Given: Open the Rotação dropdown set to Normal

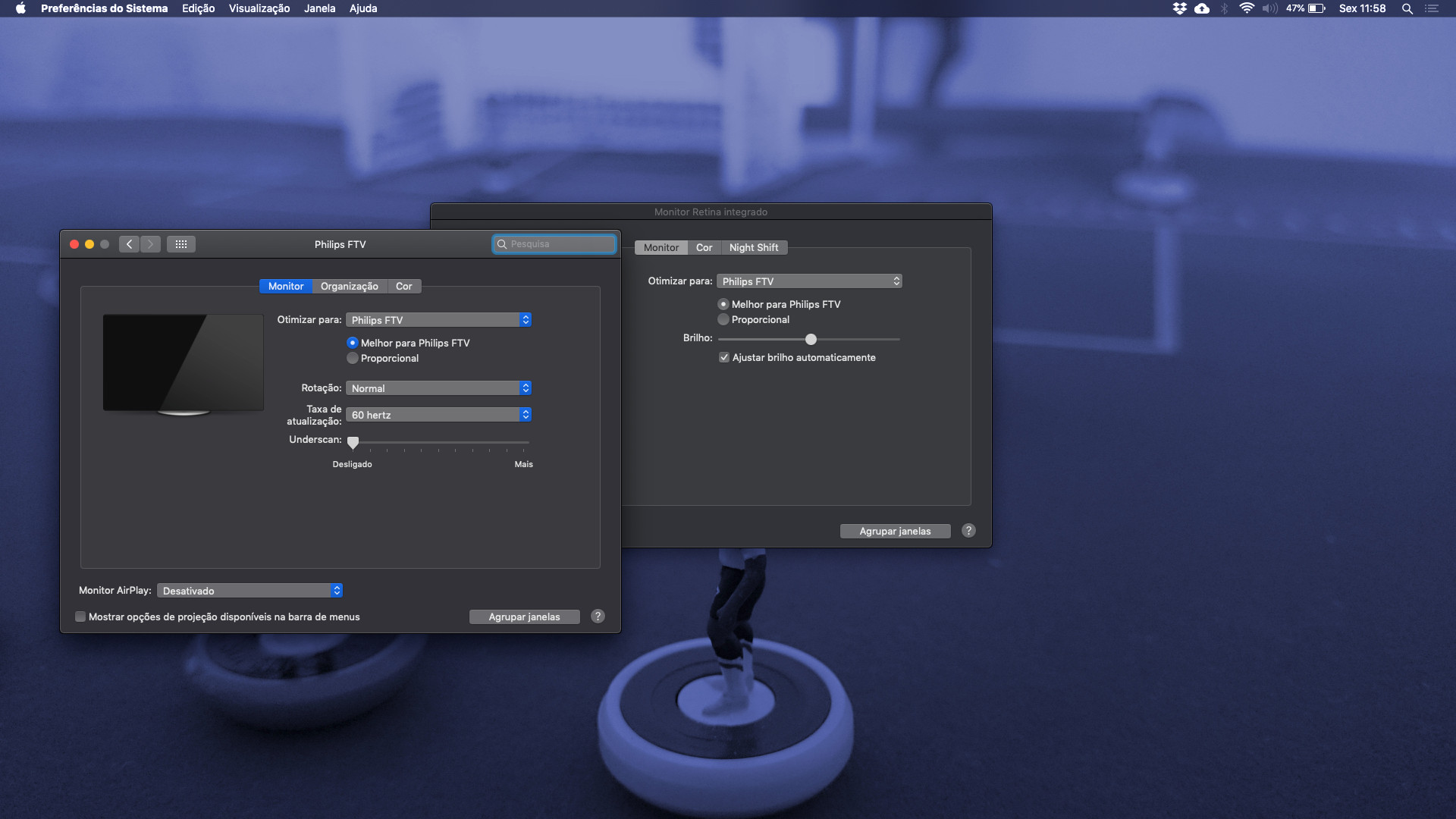Looking at the screenshot, I should (438, 388).
